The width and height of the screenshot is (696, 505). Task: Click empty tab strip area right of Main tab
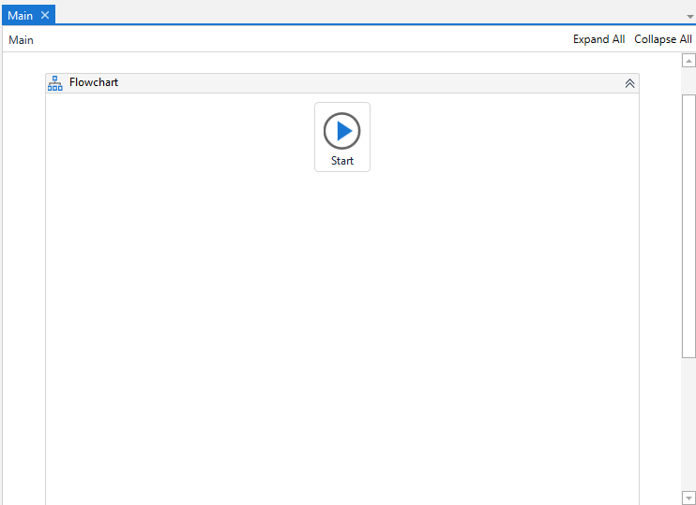(x=350, y=13)
